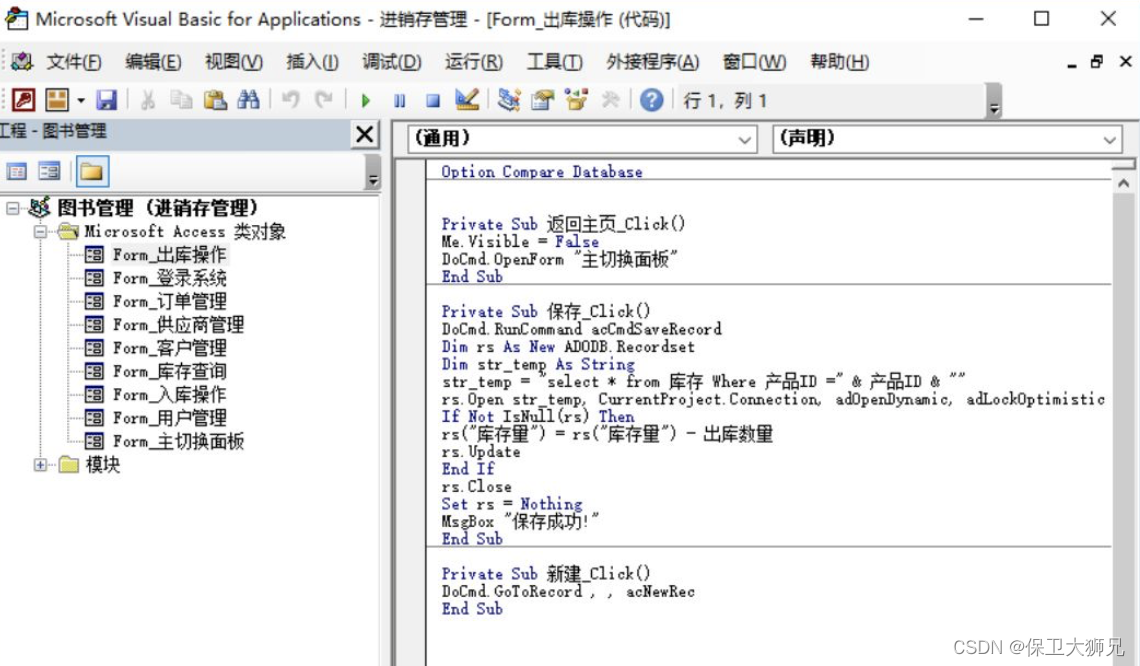Image resolution: width=1140 pixels, height=666 pixels.
Task: Select Form_库存查询 in project tree
Action: click(x=169, y=371)
